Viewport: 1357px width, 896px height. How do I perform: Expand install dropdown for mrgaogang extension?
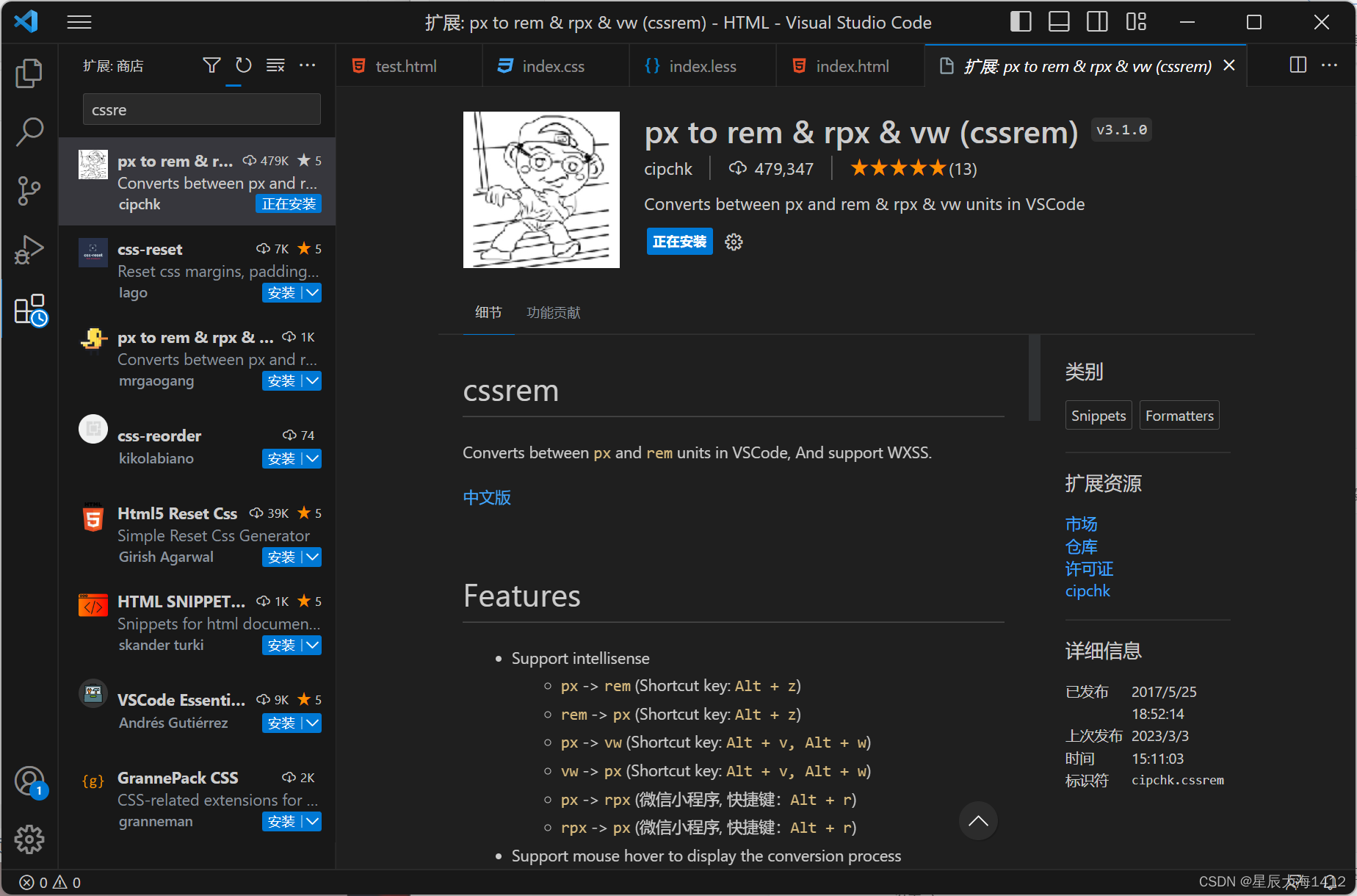click(x=312, y=380)
